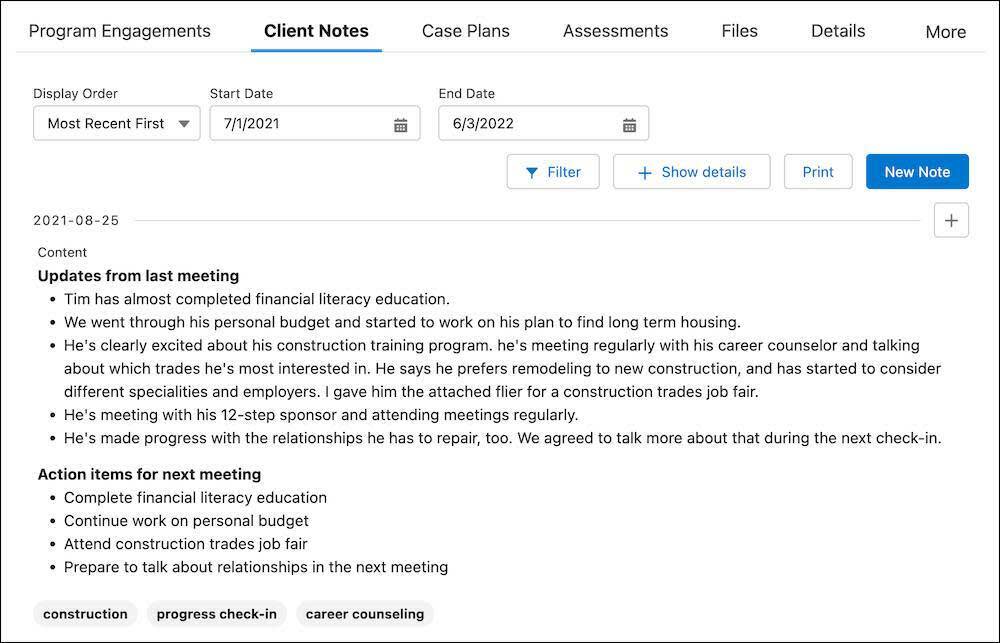Select the career counseling tag
The width and height of the screenshot is (1000, 643).
click(x=365, y=614)
